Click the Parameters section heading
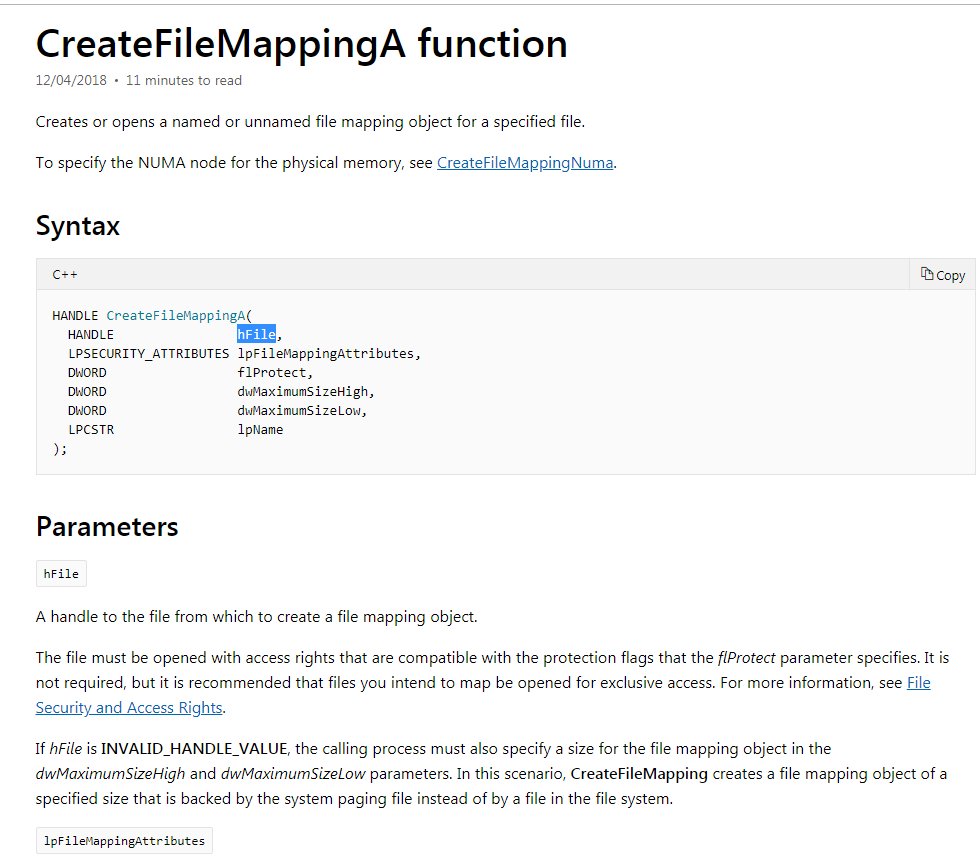The width and height of the screenshot is (980, 863). tap(107, 527)
